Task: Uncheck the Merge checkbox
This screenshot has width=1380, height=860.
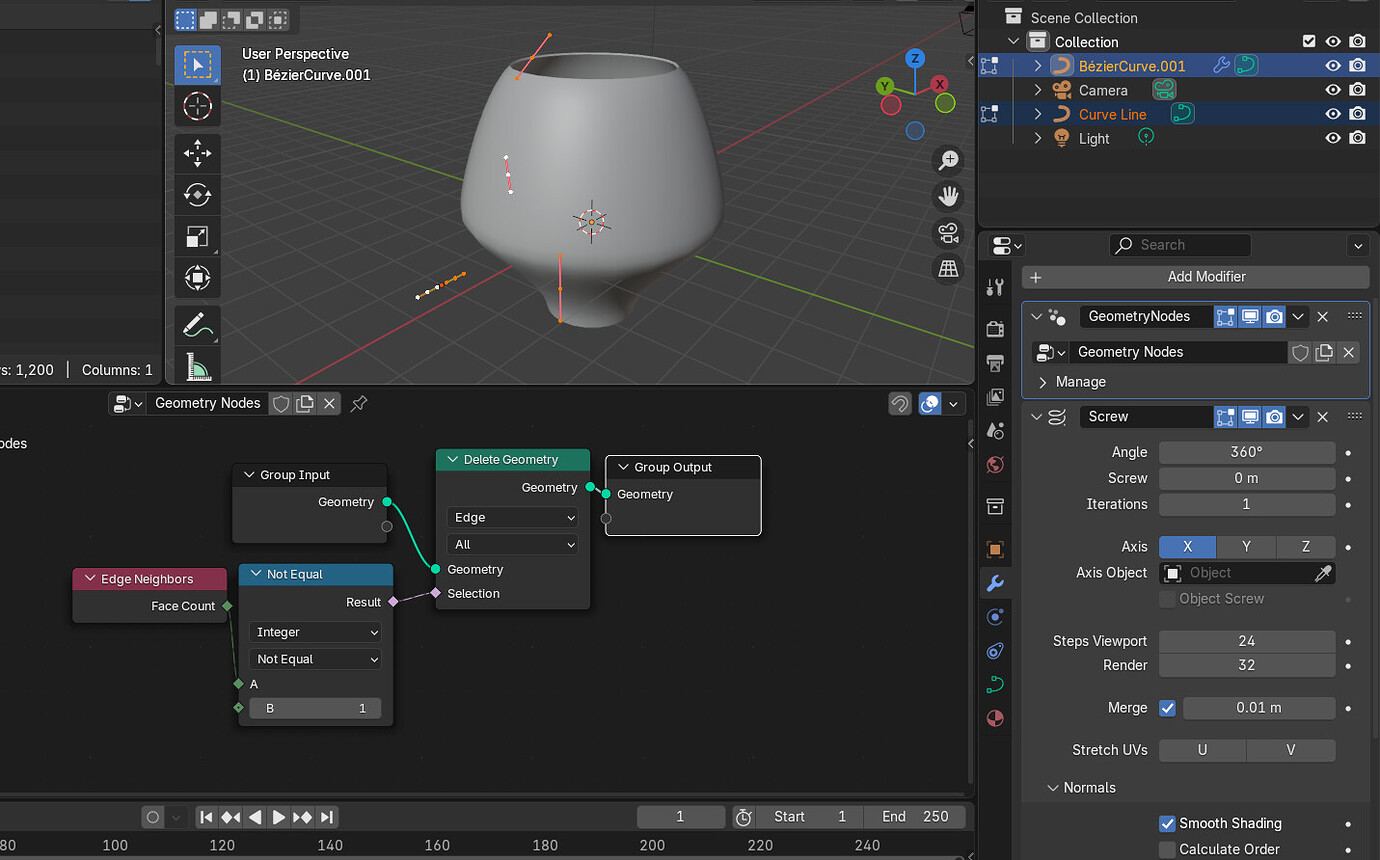Action: (1167, 708)
